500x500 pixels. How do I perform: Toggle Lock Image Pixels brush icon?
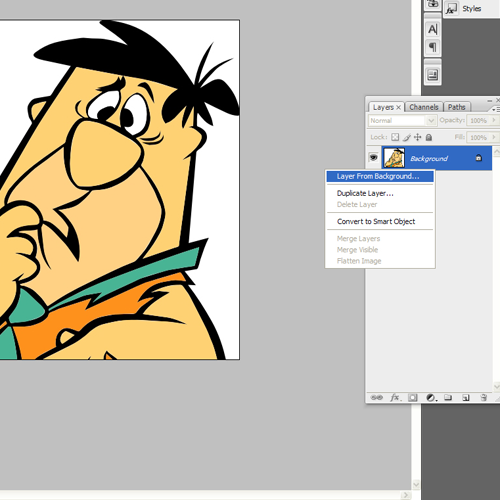[407, 137]
